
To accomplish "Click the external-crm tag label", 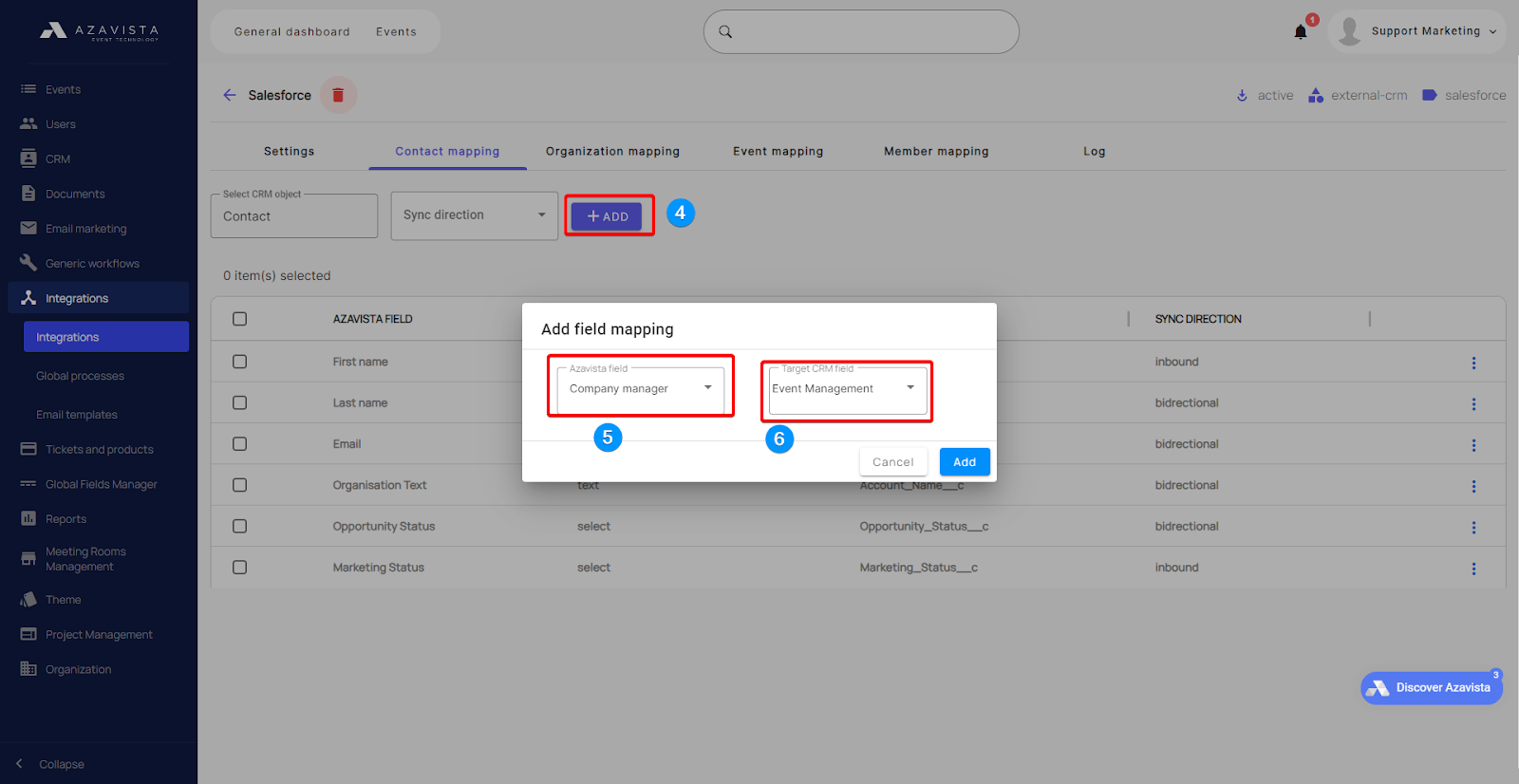I will tap(1369, 95).
